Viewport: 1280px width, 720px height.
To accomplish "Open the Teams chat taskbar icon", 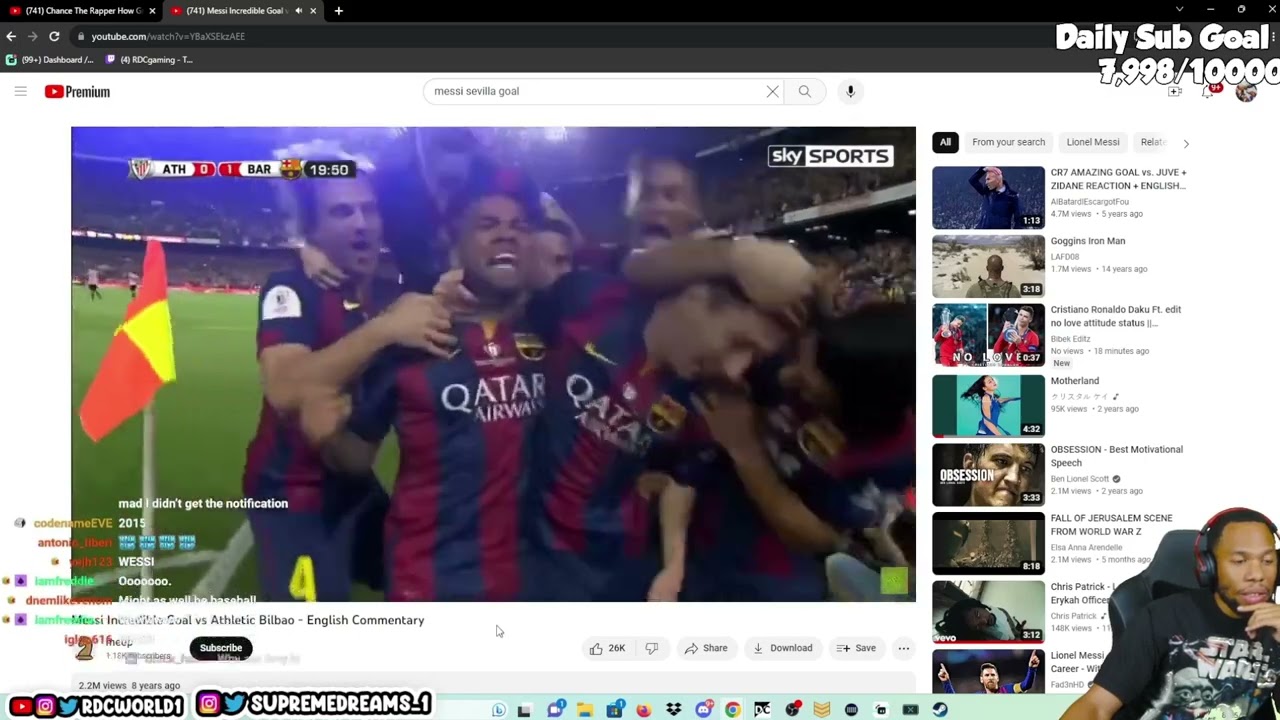I will (x=555, y=709).
